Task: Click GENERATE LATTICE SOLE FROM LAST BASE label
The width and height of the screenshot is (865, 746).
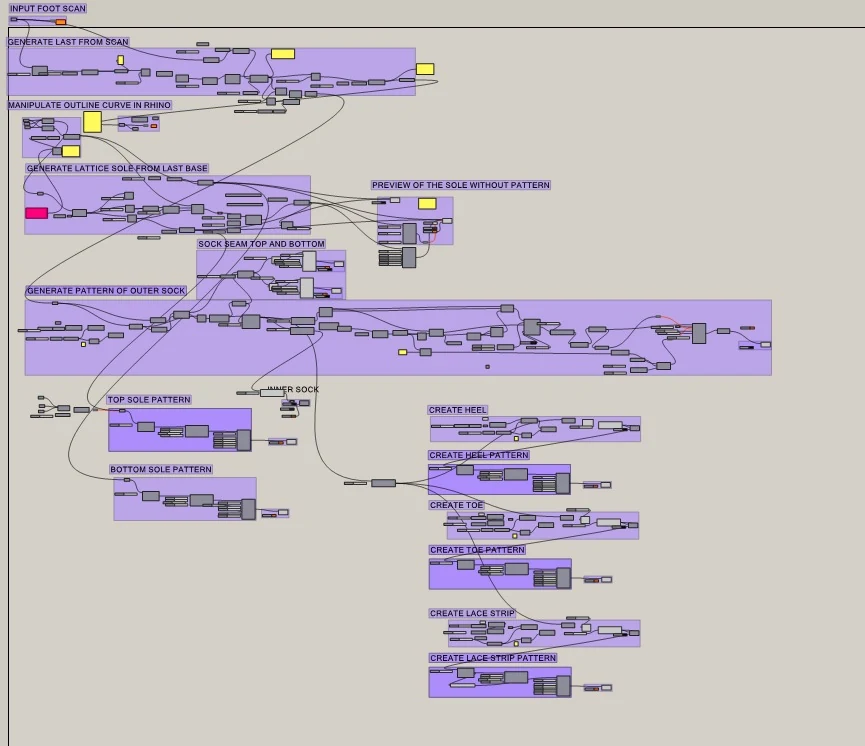Action: pos(117,168)
